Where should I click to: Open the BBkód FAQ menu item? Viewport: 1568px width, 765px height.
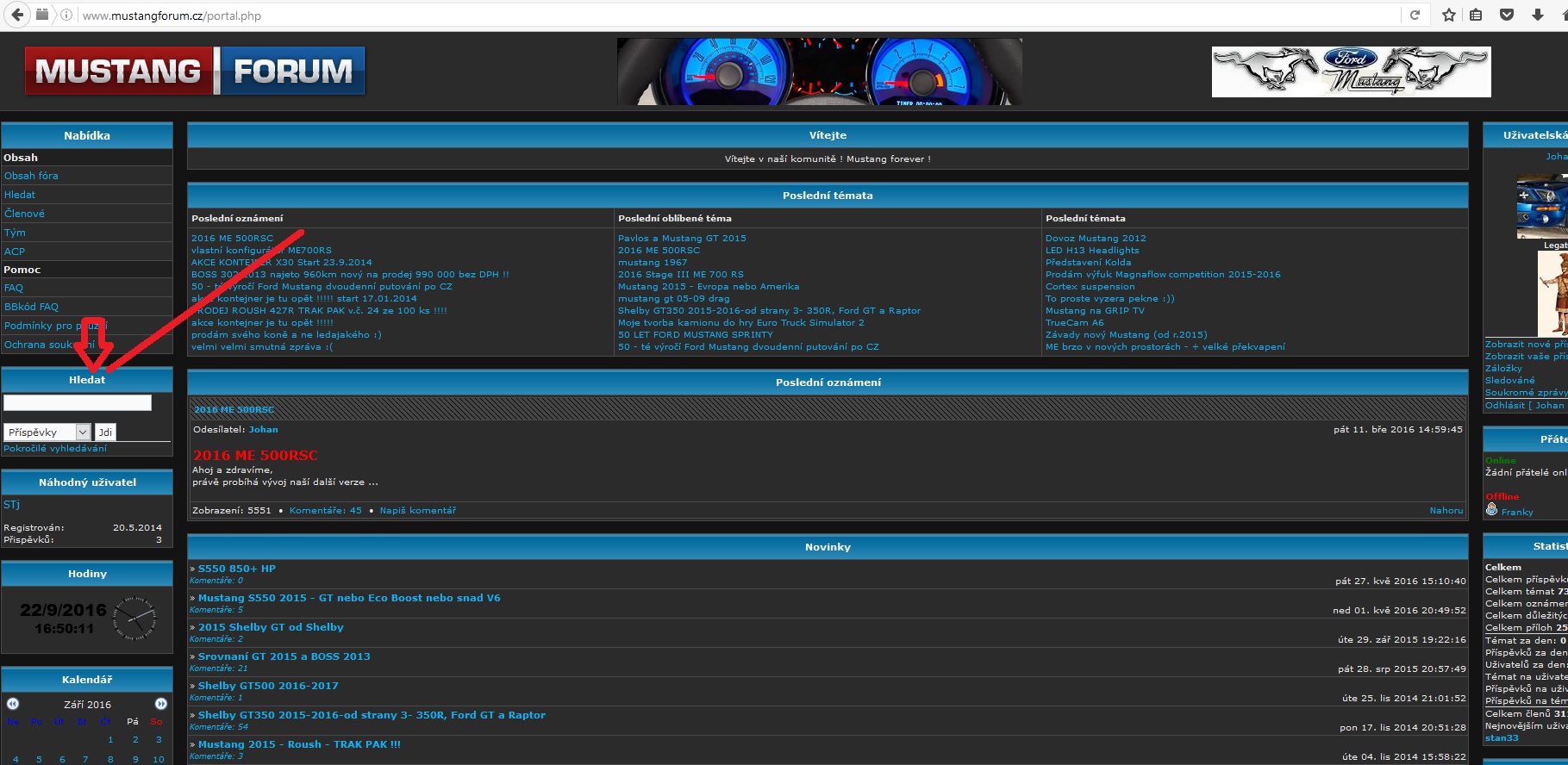point(31,307)
